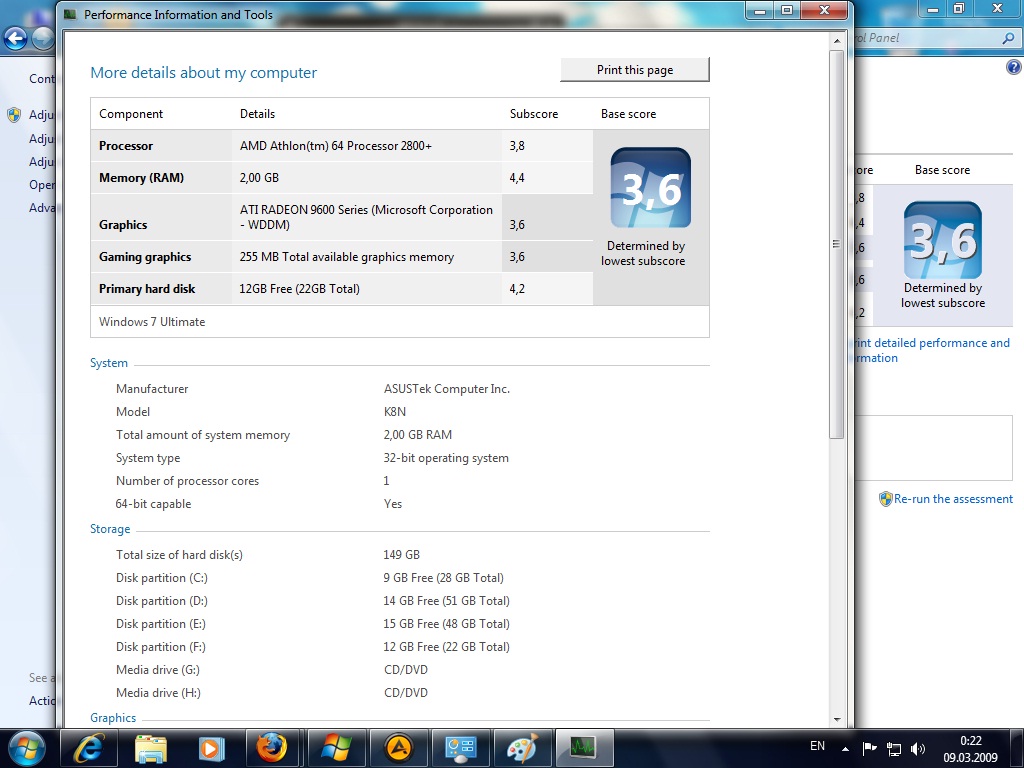Click the processor subscore 3,8
Image resolution: width=1024 pixels, height=768 pixels.
click(517, 146)
